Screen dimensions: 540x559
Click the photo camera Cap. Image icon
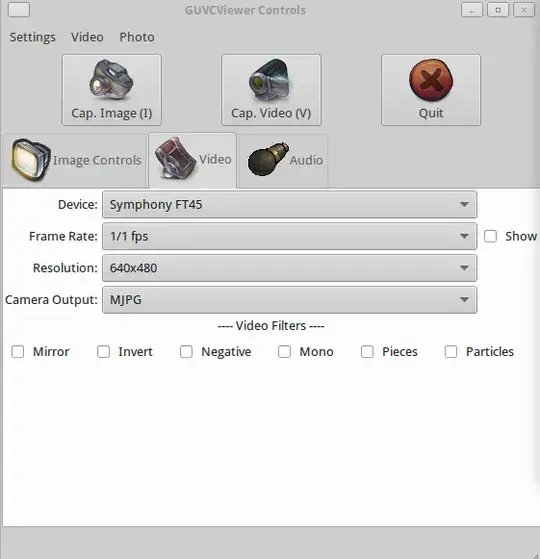(111, 80)
